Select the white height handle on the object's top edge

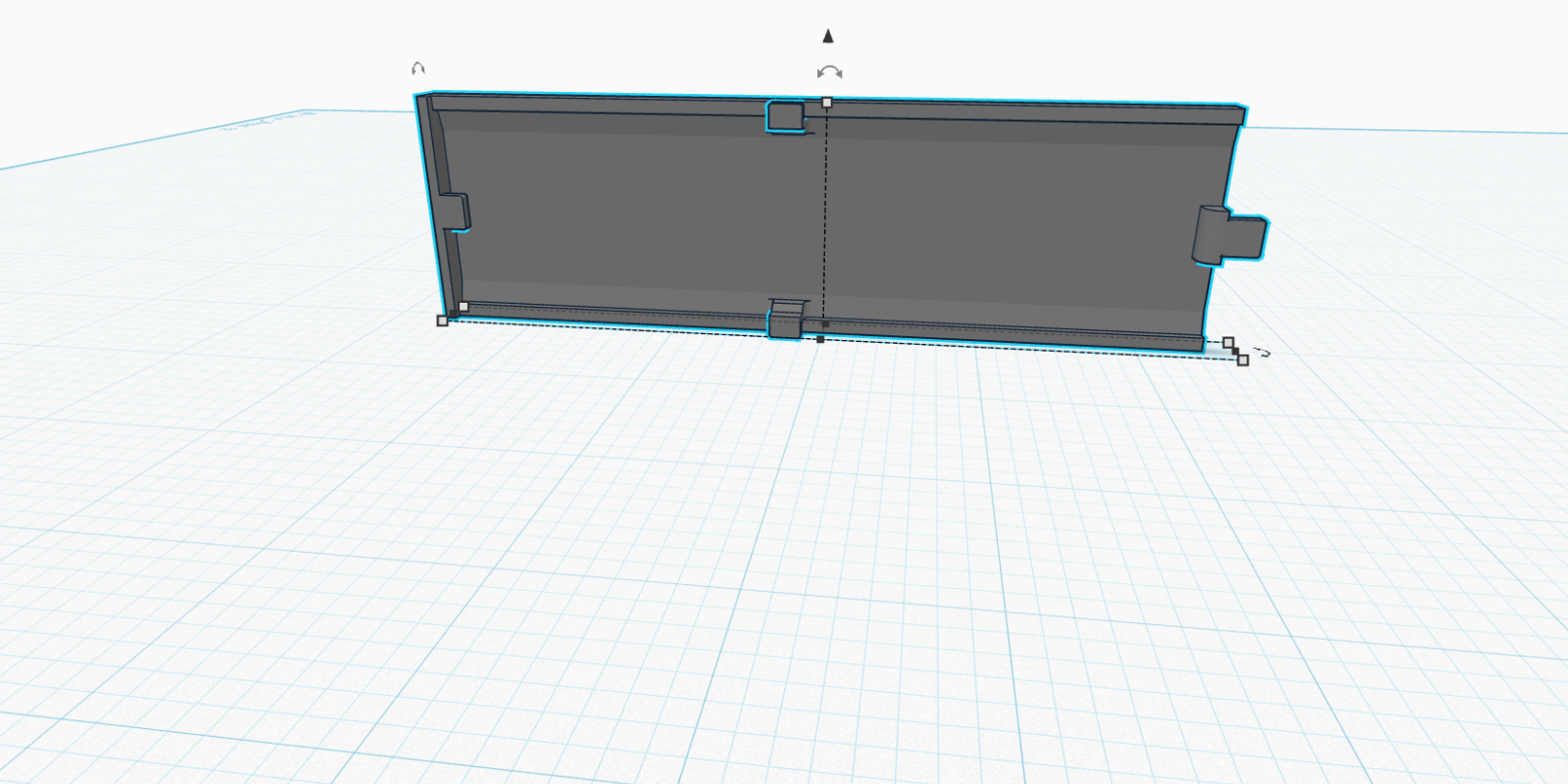click(827, 103)
